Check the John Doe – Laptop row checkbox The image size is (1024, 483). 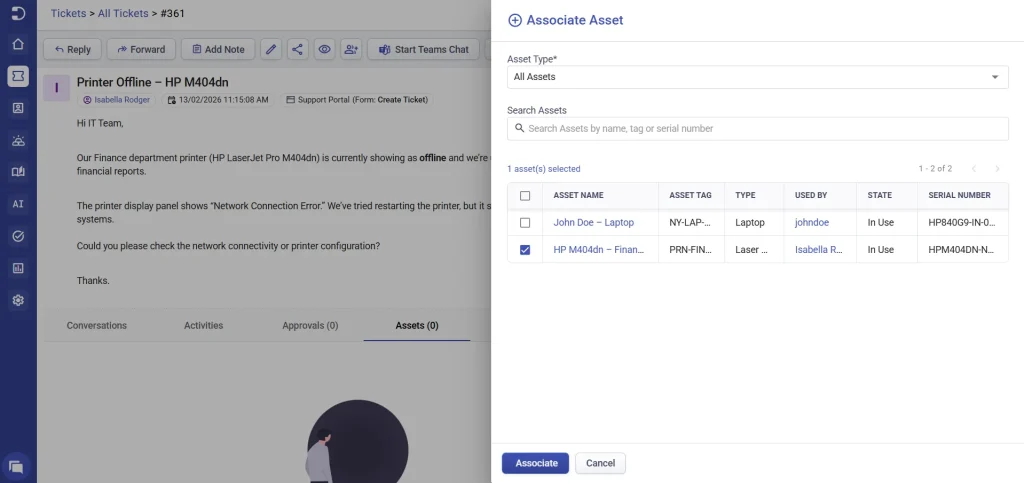point(525,223)
